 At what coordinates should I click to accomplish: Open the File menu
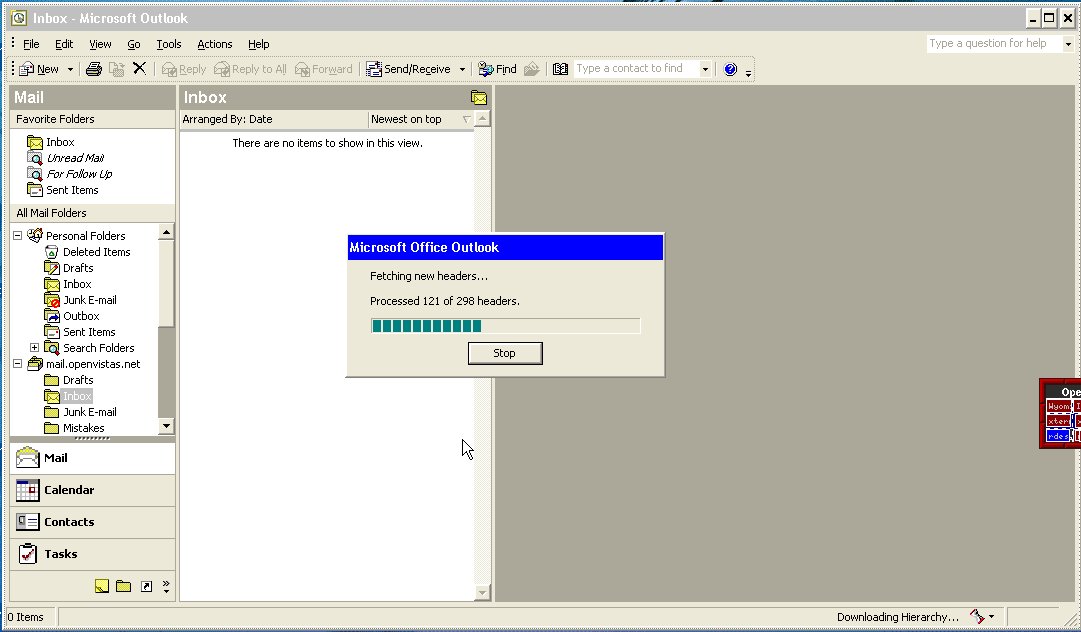[31, 44]
